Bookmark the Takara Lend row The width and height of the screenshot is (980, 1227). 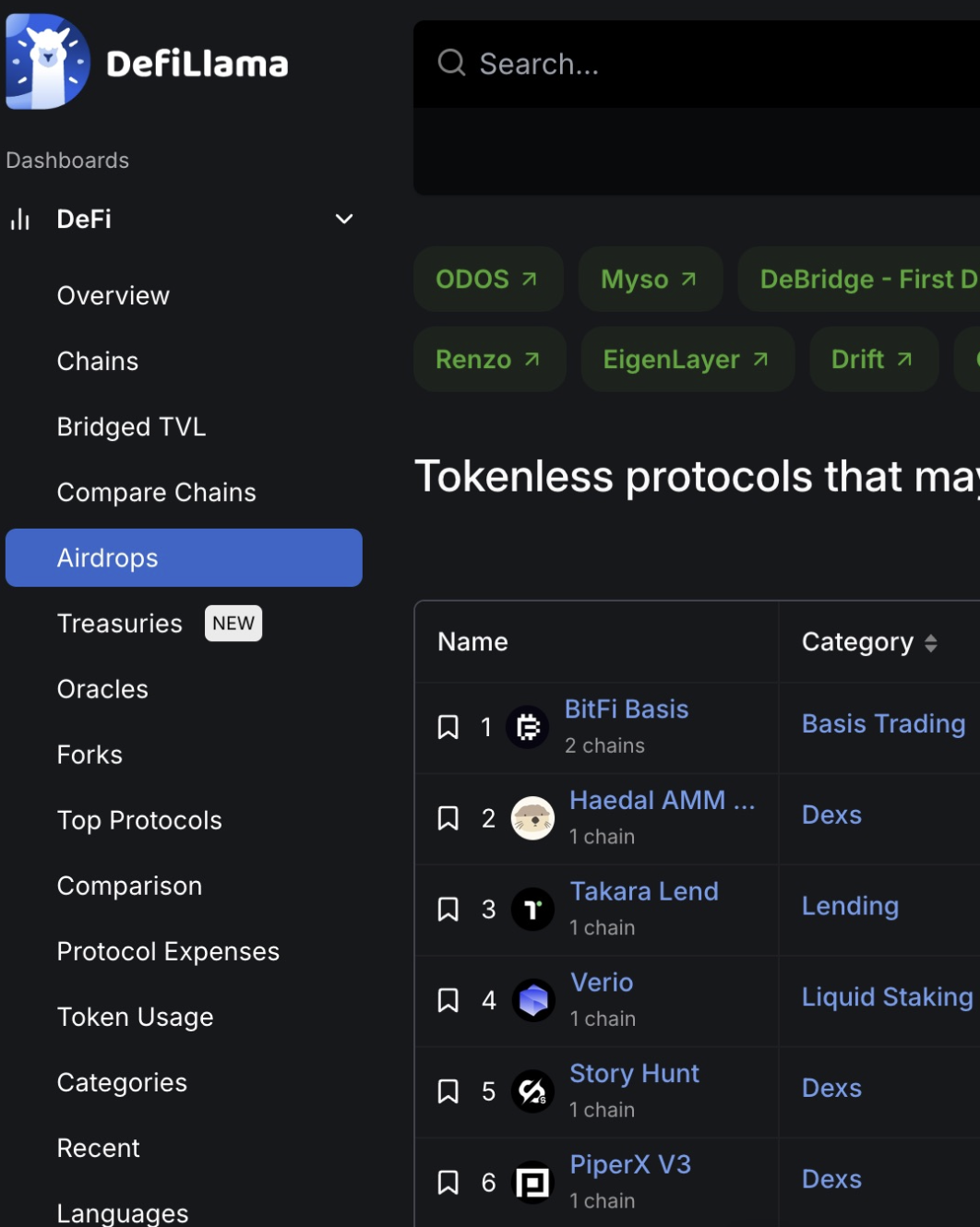pyautogui.click(x=448, y=910)
